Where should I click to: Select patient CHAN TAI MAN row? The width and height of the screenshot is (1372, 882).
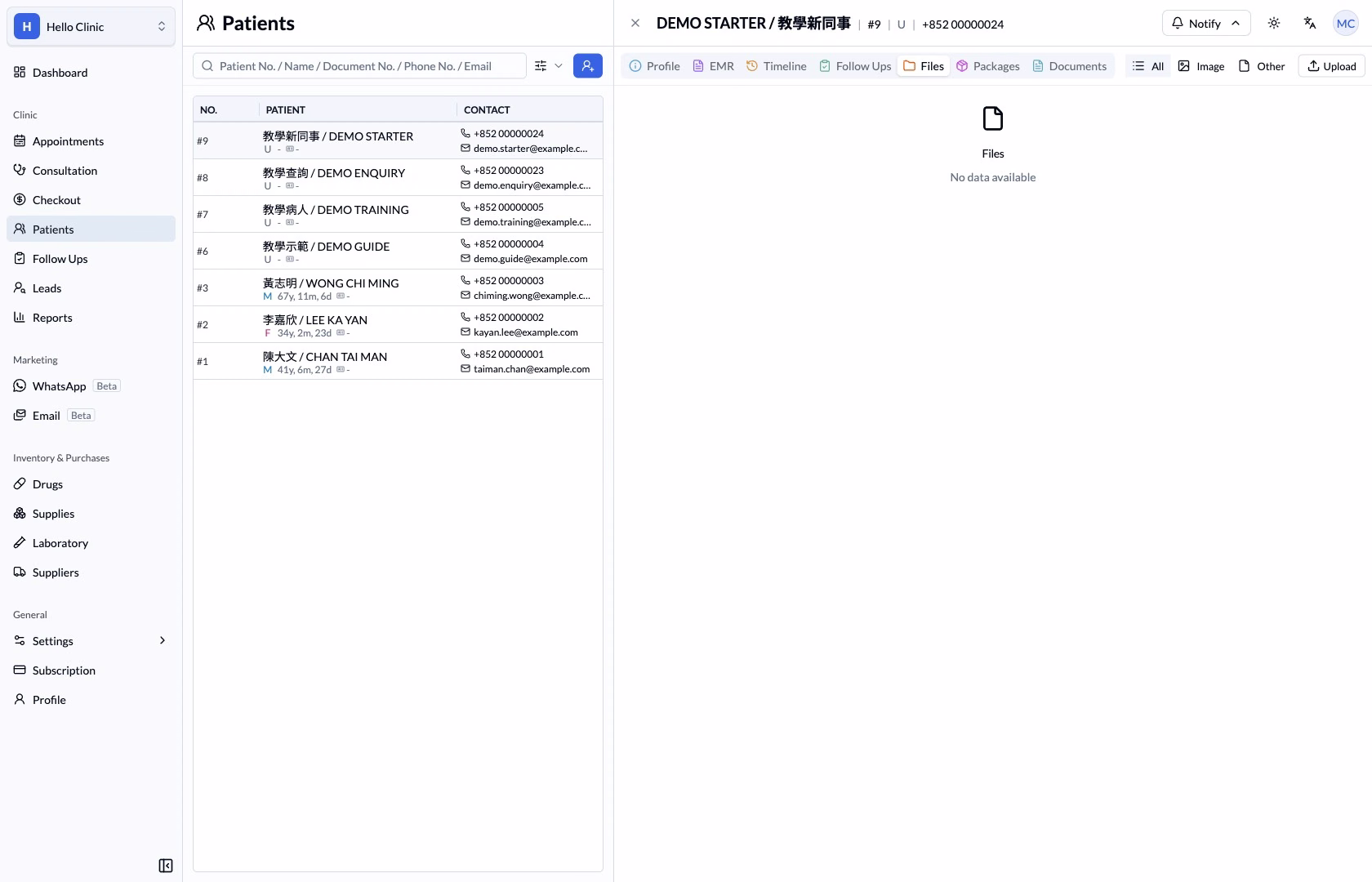point(399,362)
